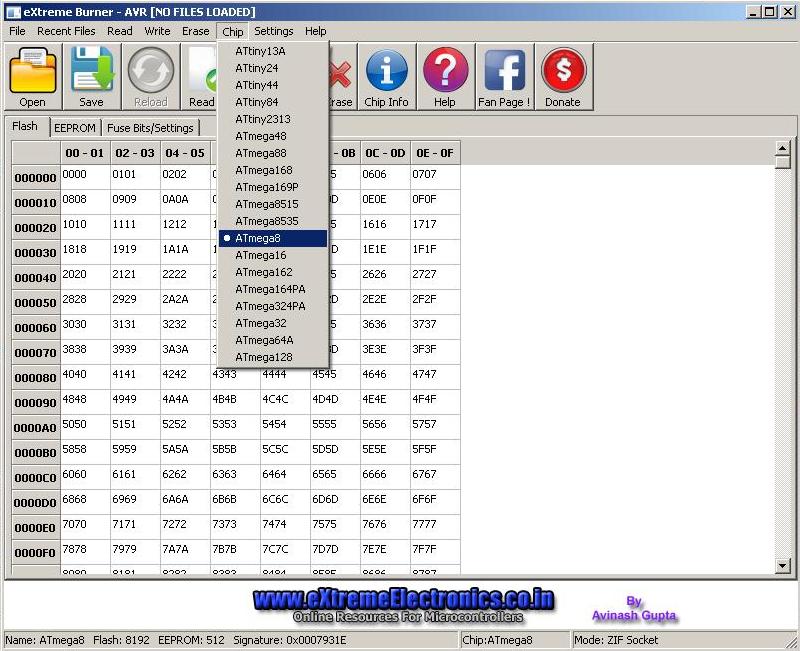Screen dimensions: 800x651
Task: Click the hex cell containing 0101
Action: [x=135, y=178]
